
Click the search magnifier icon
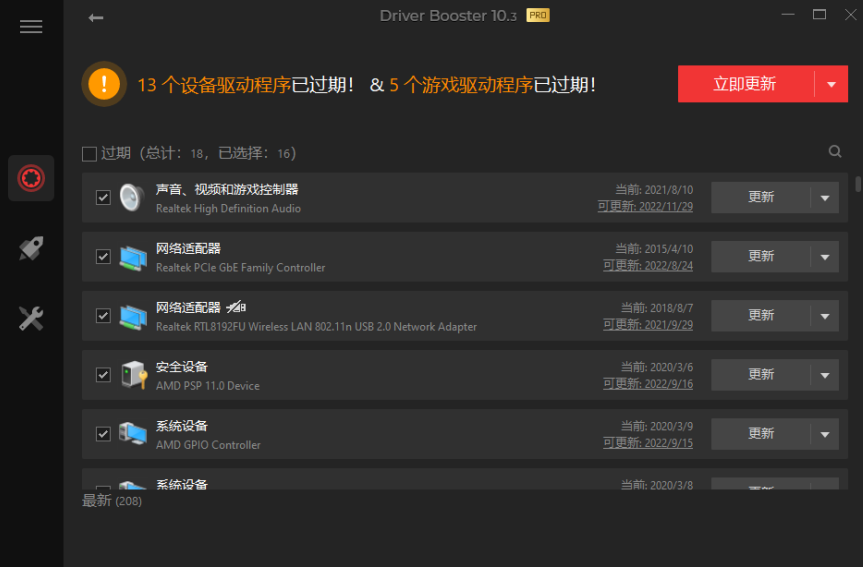click(835, 151)
